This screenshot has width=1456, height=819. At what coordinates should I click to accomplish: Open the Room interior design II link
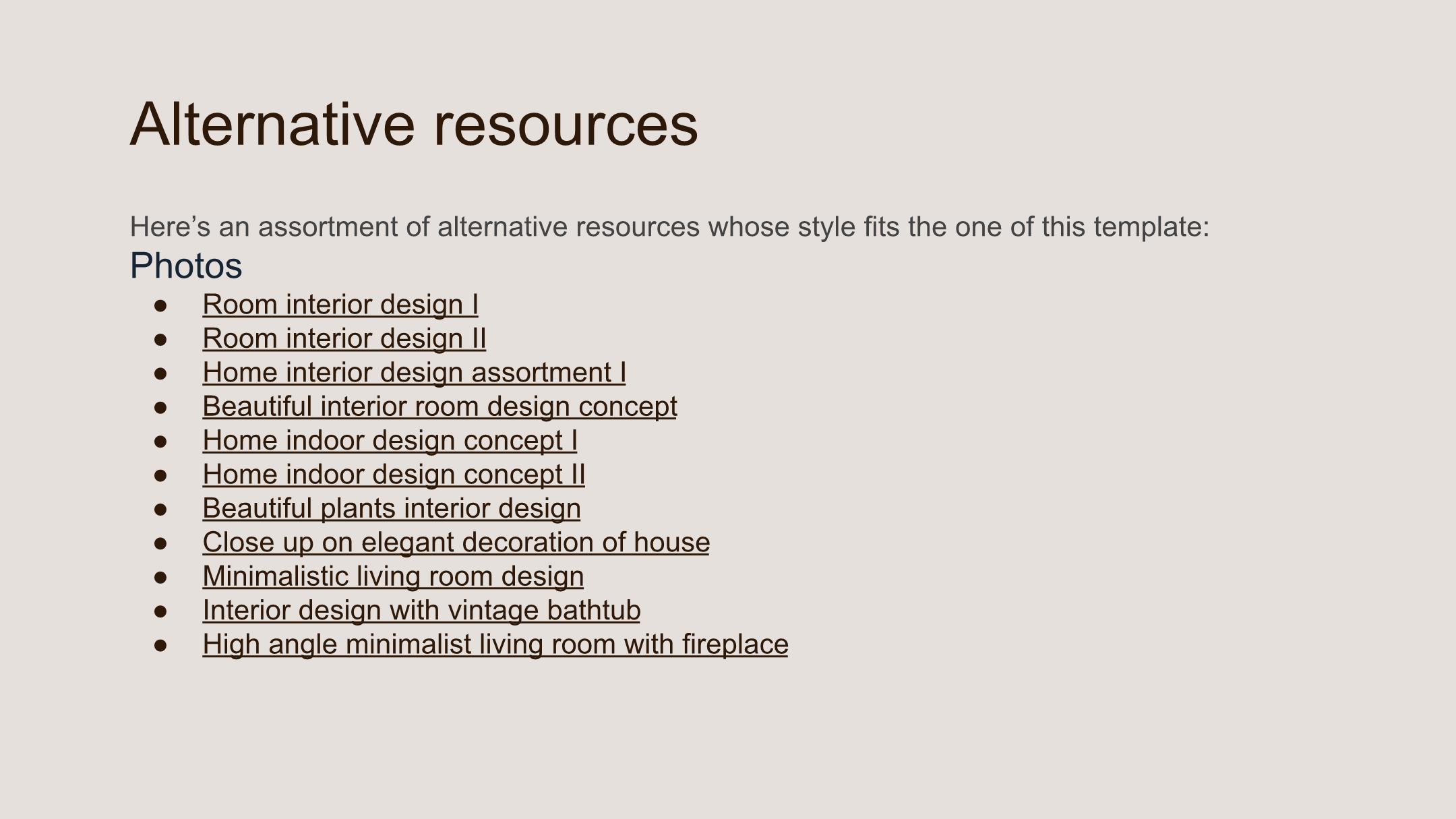pyautogui.click(x=344, y=338)
